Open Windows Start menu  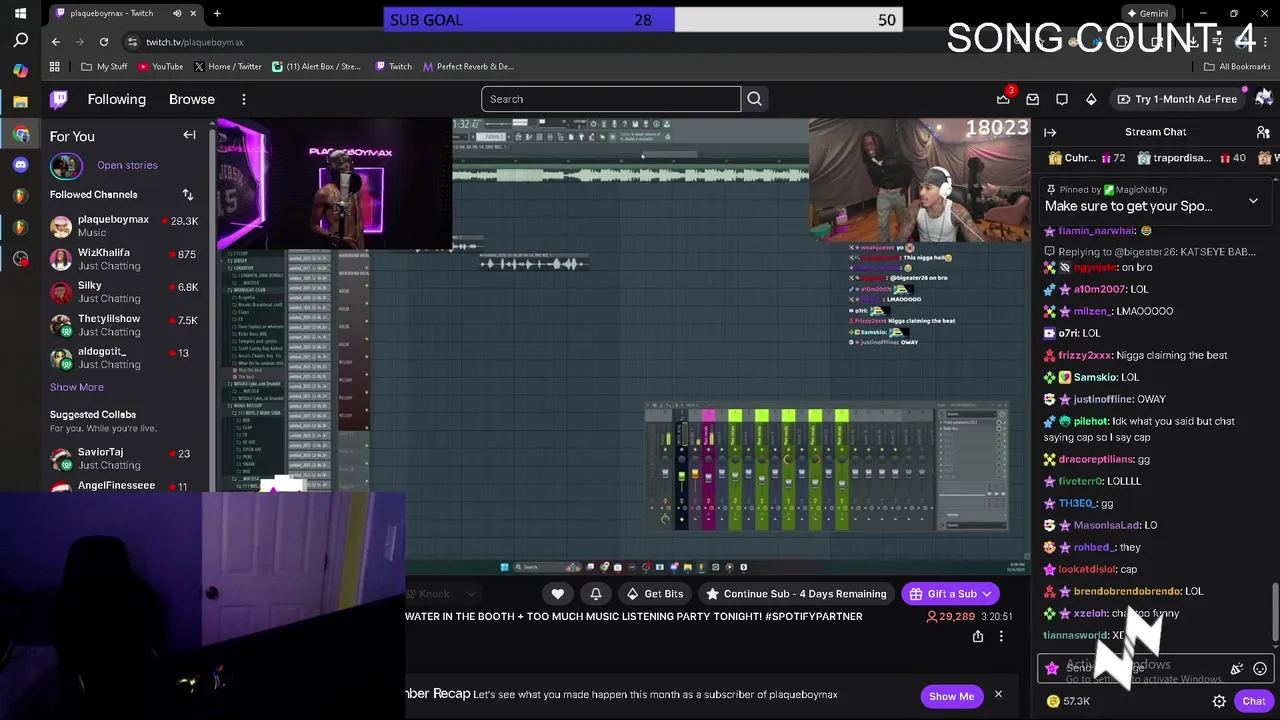[20, 14]
